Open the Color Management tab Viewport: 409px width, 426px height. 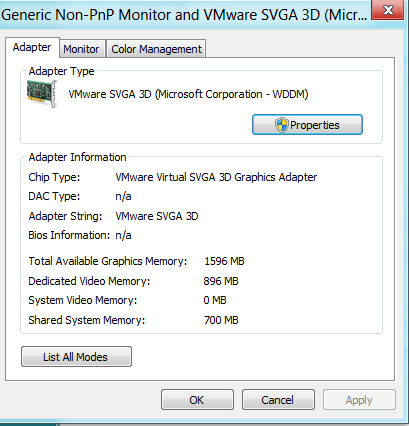(x=156, y=49)
